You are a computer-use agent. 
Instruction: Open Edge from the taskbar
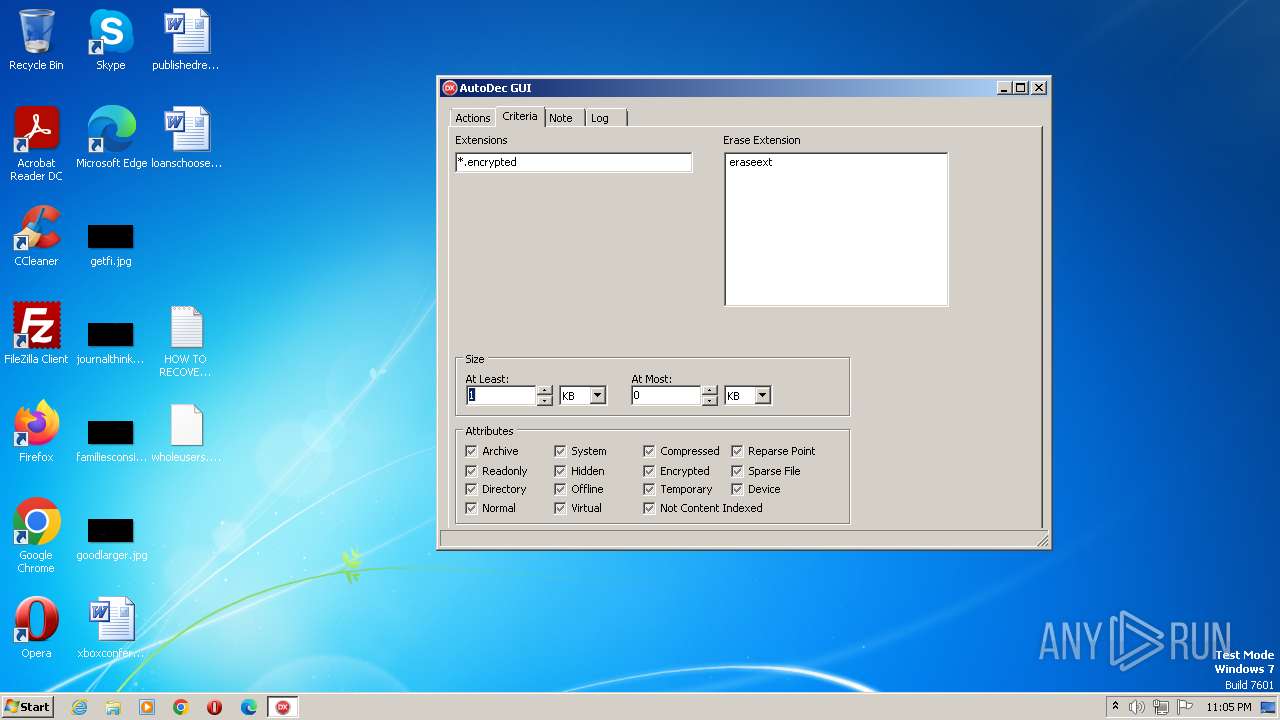pyautogui.click(x=249, y=707)
